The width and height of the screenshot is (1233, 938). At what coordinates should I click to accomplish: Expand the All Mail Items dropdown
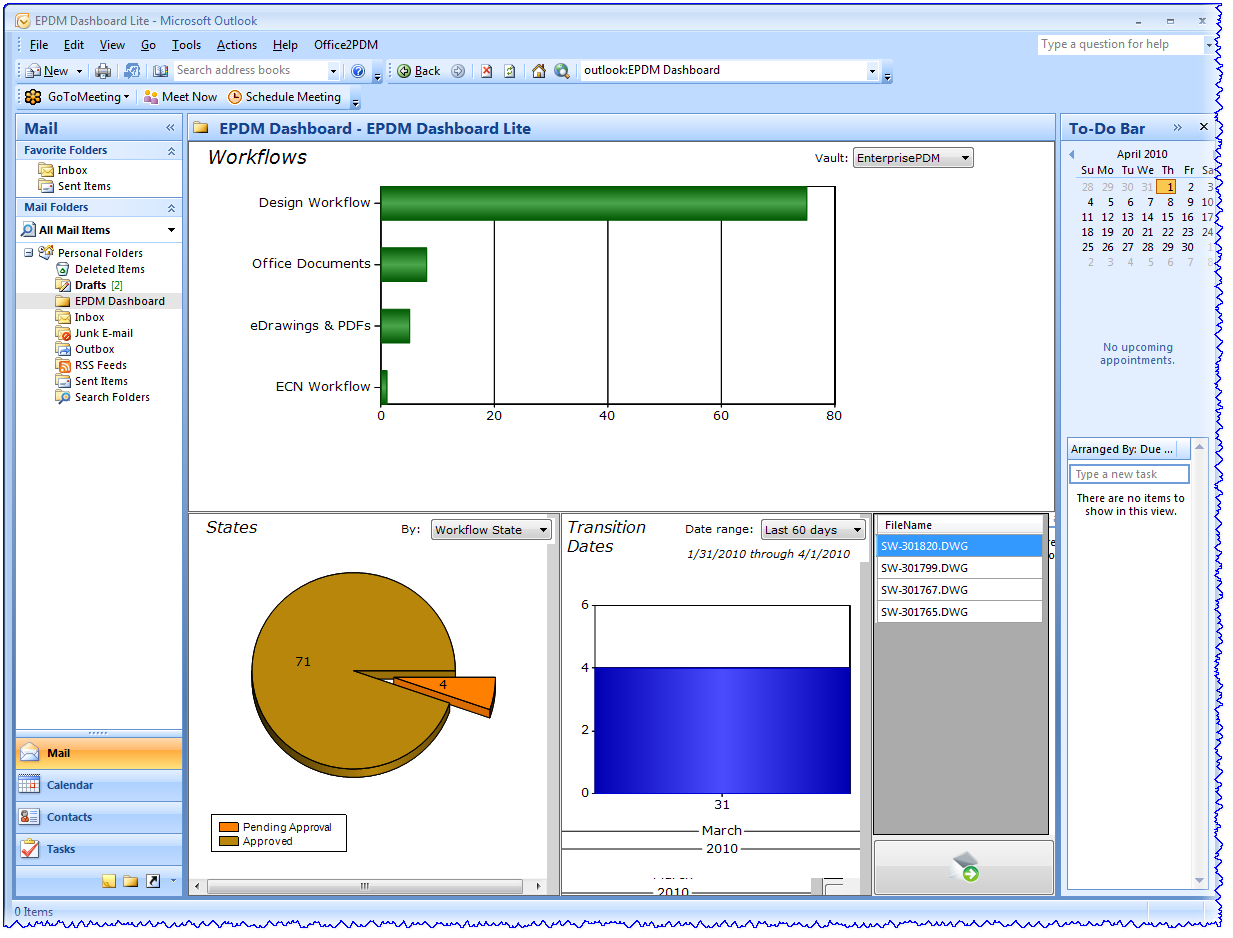coord(172,230)
